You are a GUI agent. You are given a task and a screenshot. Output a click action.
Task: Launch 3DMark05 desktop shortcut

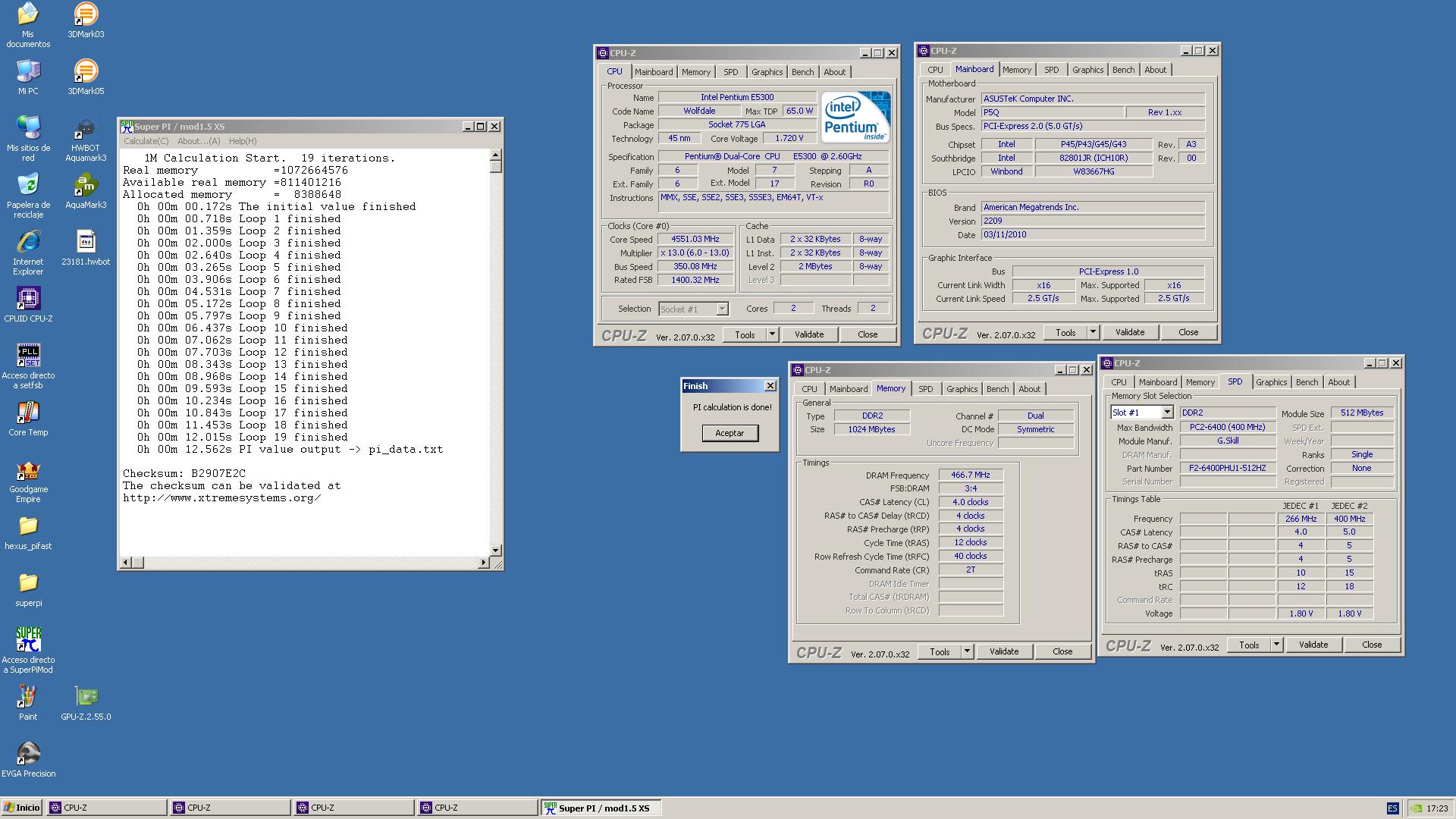click(x=86, y=77)
